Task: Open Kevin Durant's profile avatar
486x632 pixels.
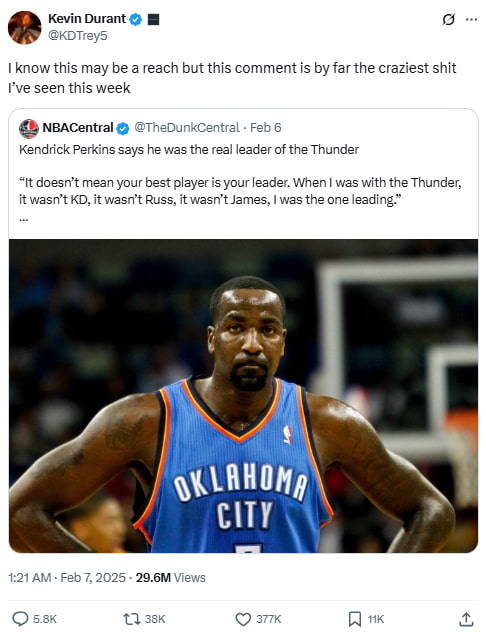Action: click(x=25, y=28)
